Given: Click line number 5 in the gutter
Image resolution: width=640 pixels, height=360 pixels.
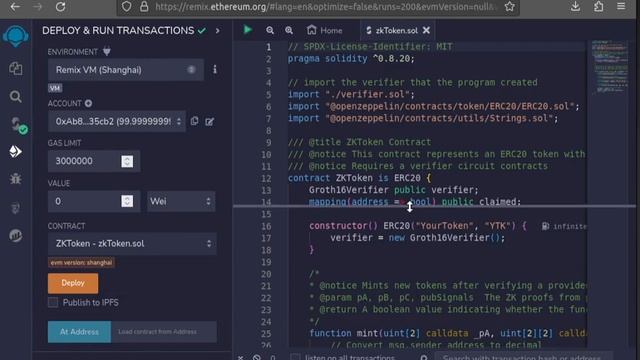Looking at the screenshot, I should [268, 95].
